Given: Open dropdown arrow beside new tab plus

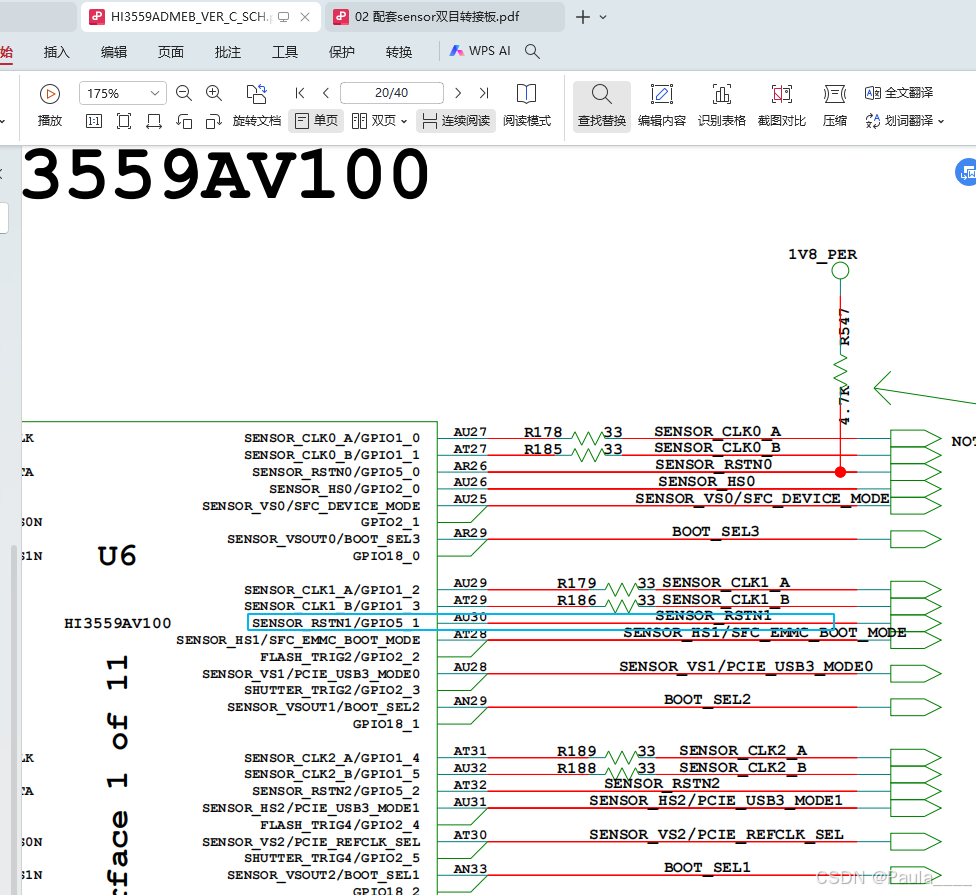Looking at the screenshot, I should pyautogui.click(x=603, y=17).
